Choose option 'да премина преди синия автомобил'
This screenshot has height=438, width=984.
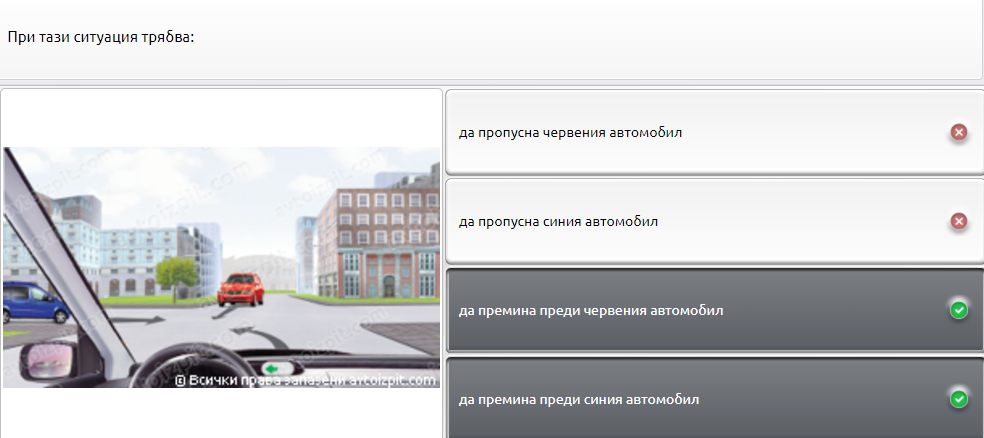[578, 399]
